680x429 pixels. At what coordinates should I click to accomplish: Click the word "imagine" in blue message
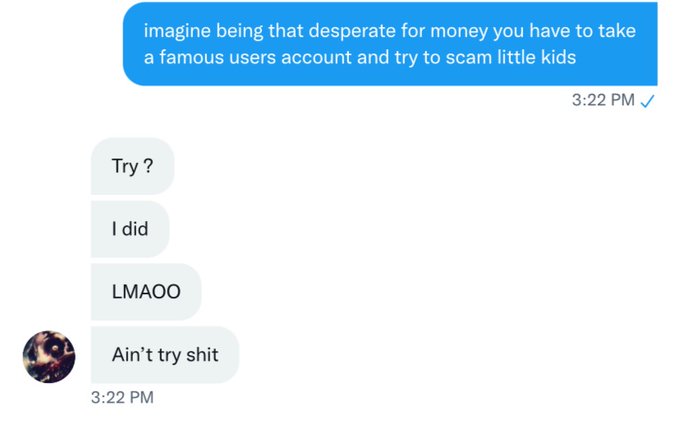(177, 31)
